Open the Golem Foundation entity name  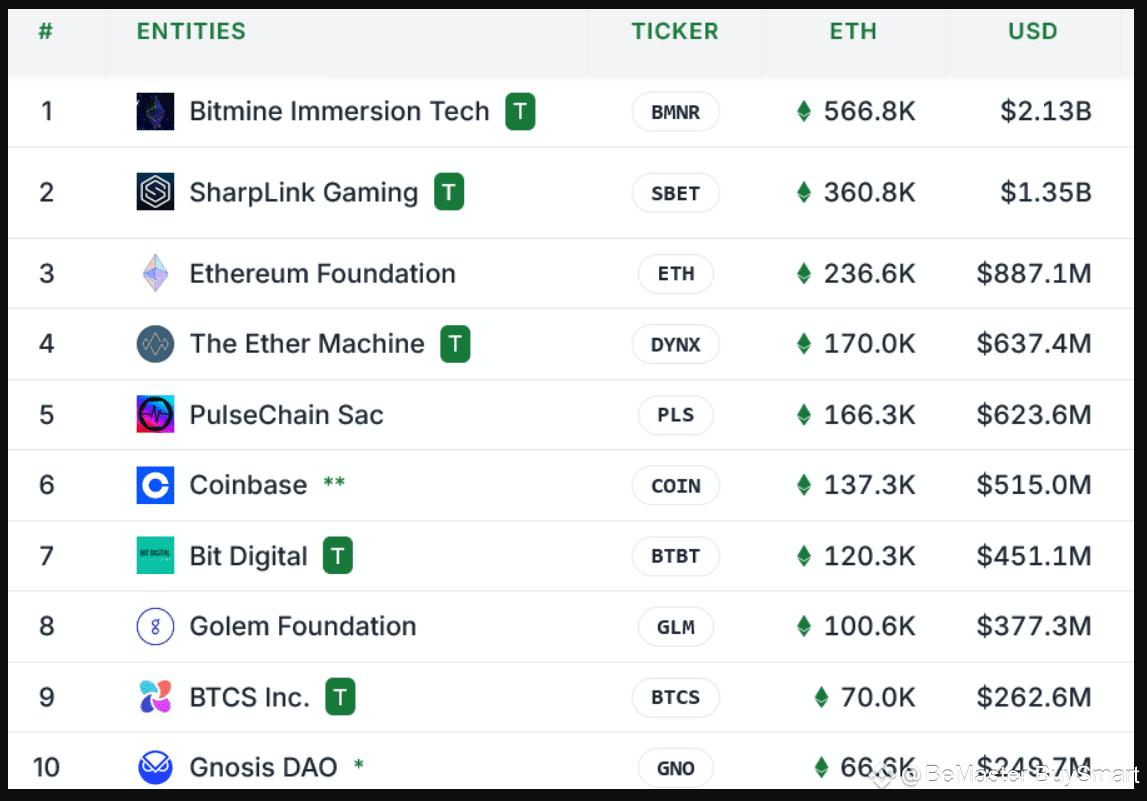coord(303,626)
